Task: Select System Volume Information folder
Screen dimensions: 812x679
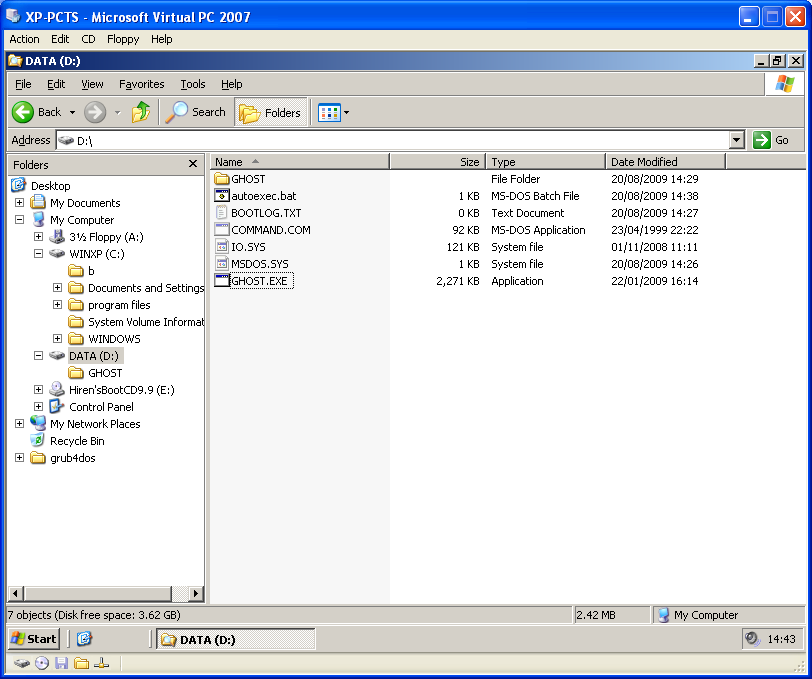Action: tap(146, 322)
